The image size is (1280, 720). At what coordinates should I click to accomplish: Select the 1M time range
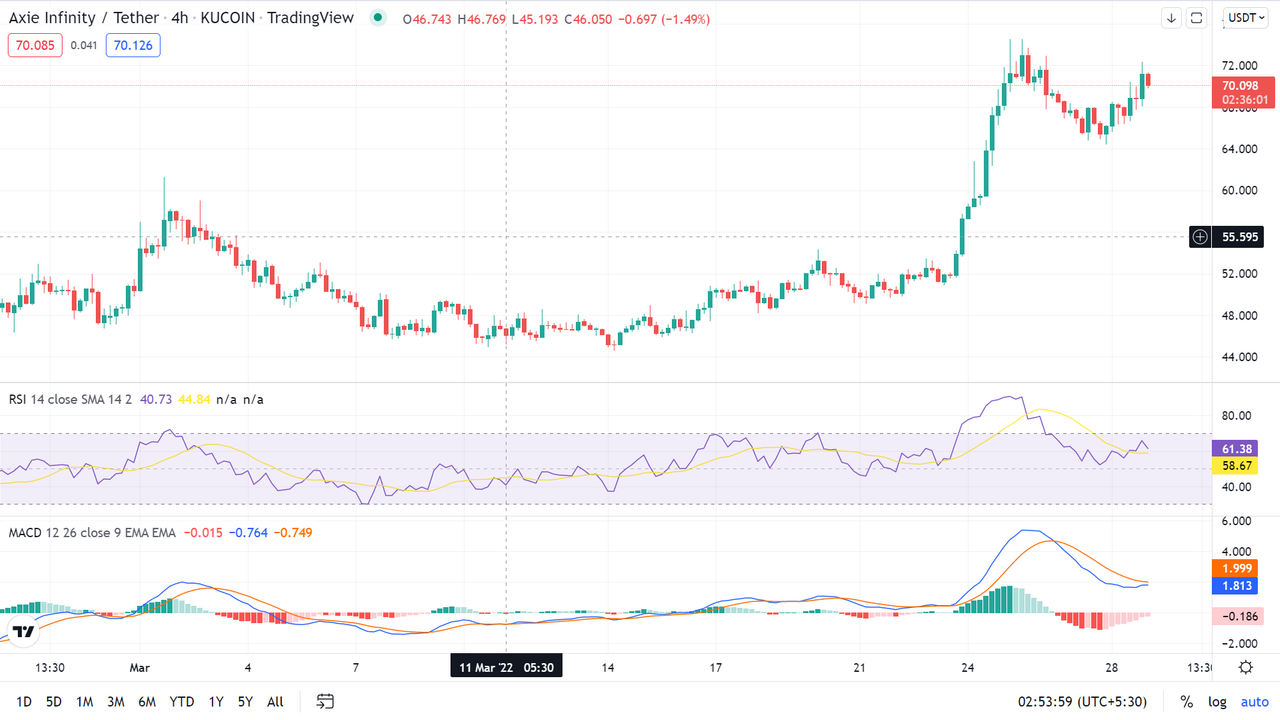pyautogui.click(x=85, y=702)
